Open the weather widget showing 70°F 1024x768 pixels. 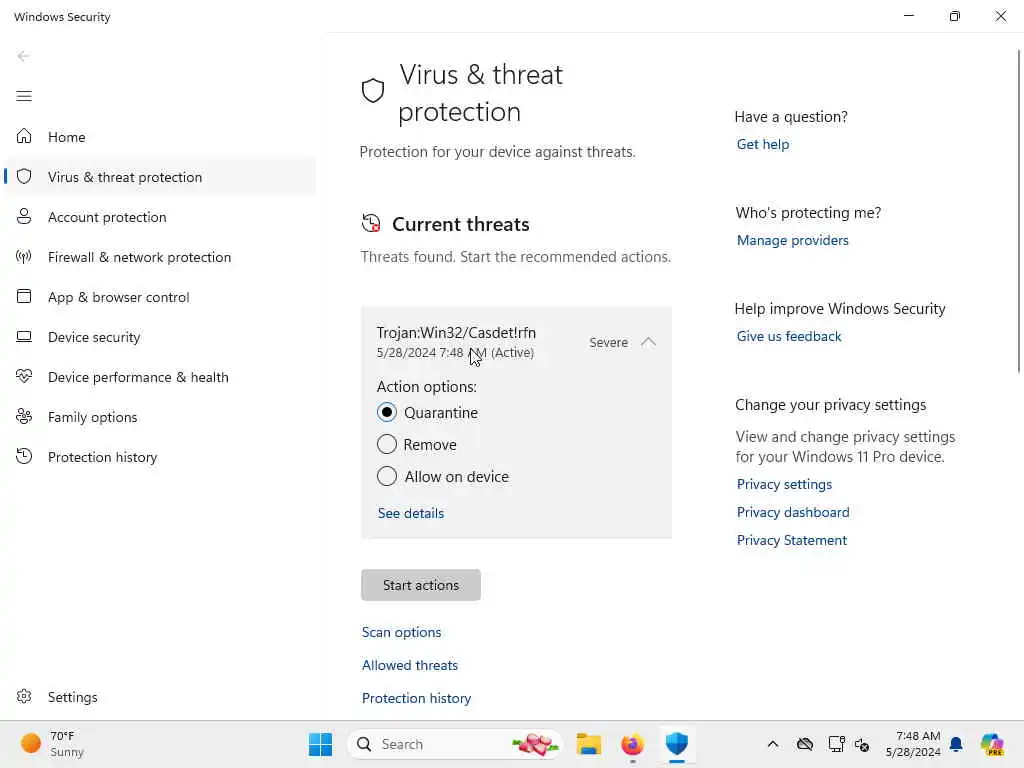coord(52,744)
